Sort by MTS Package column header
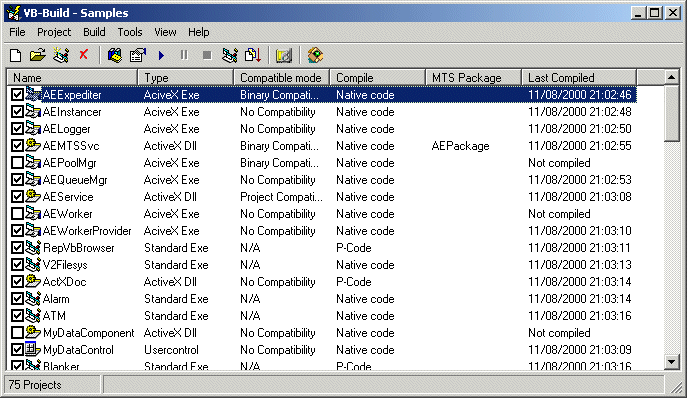 pos(473,78)
